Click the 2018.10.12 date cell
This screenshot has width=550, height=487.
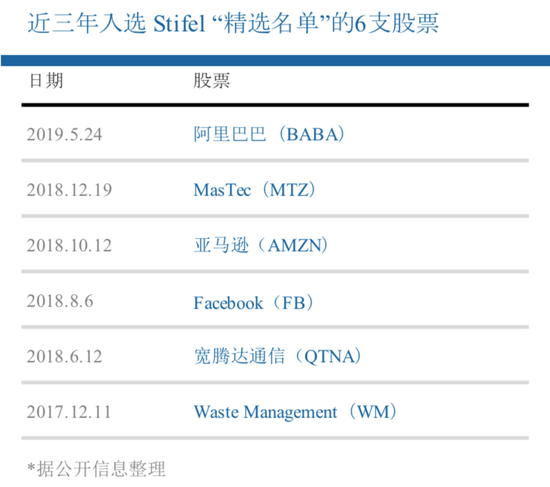[69, 245]
